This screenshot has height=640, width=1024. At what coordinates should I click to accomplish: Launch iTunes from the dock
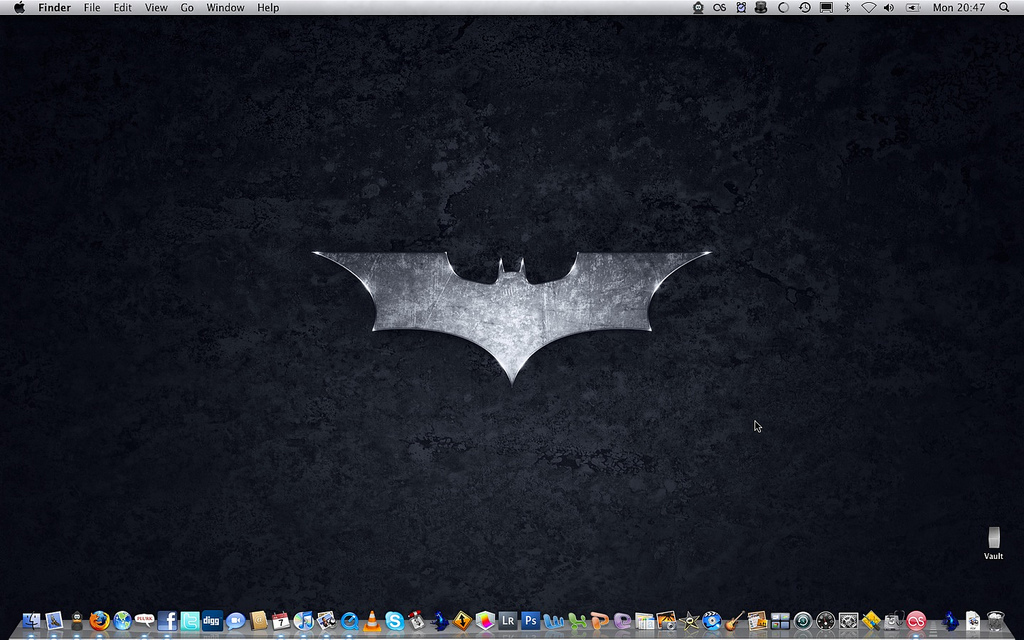tap(303, 620)
